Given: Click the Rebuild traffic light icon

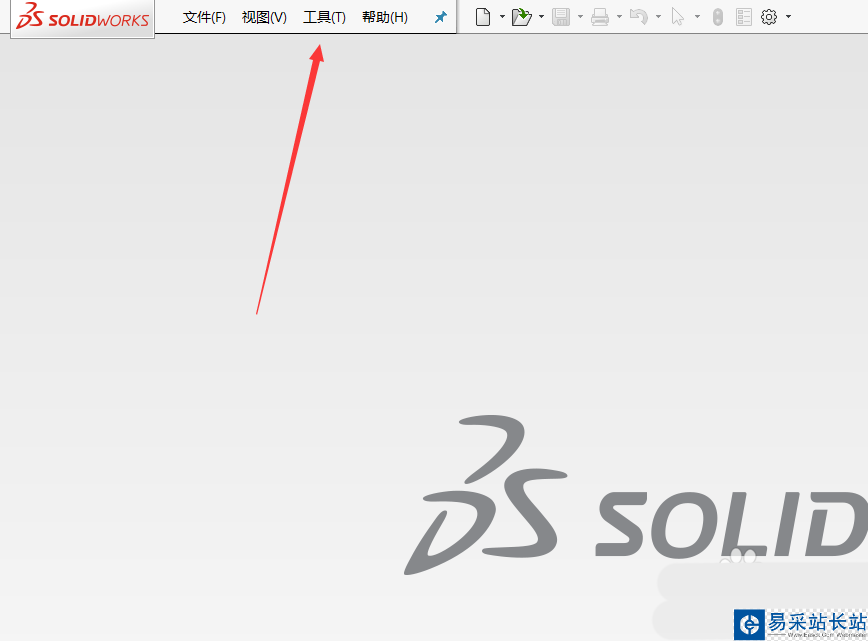Looking at the screenshot, I should [x=717, y=17].
